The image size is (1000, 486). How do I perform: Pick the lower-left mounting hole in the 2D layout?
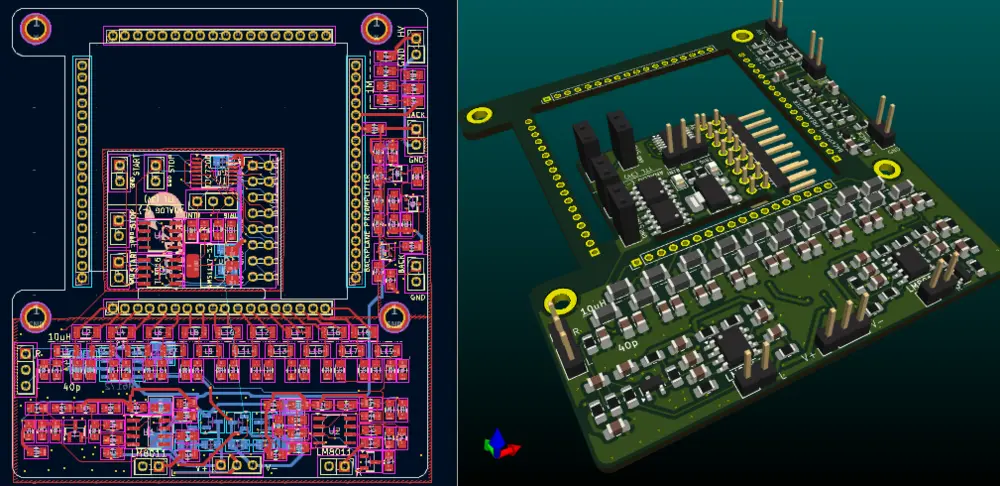tap(37, 315)
